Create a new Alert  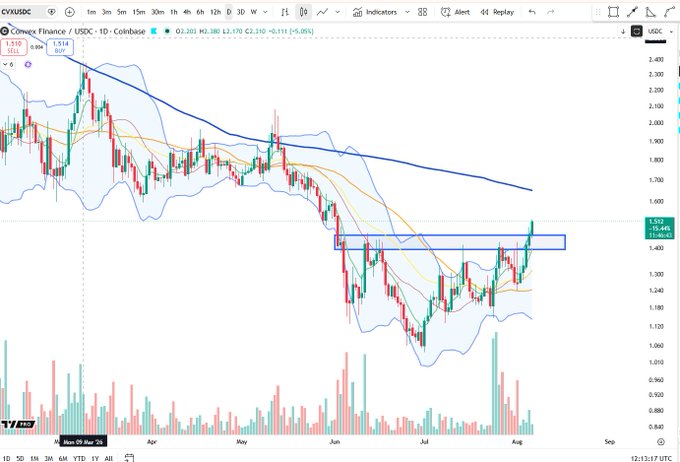click(455, 12)
